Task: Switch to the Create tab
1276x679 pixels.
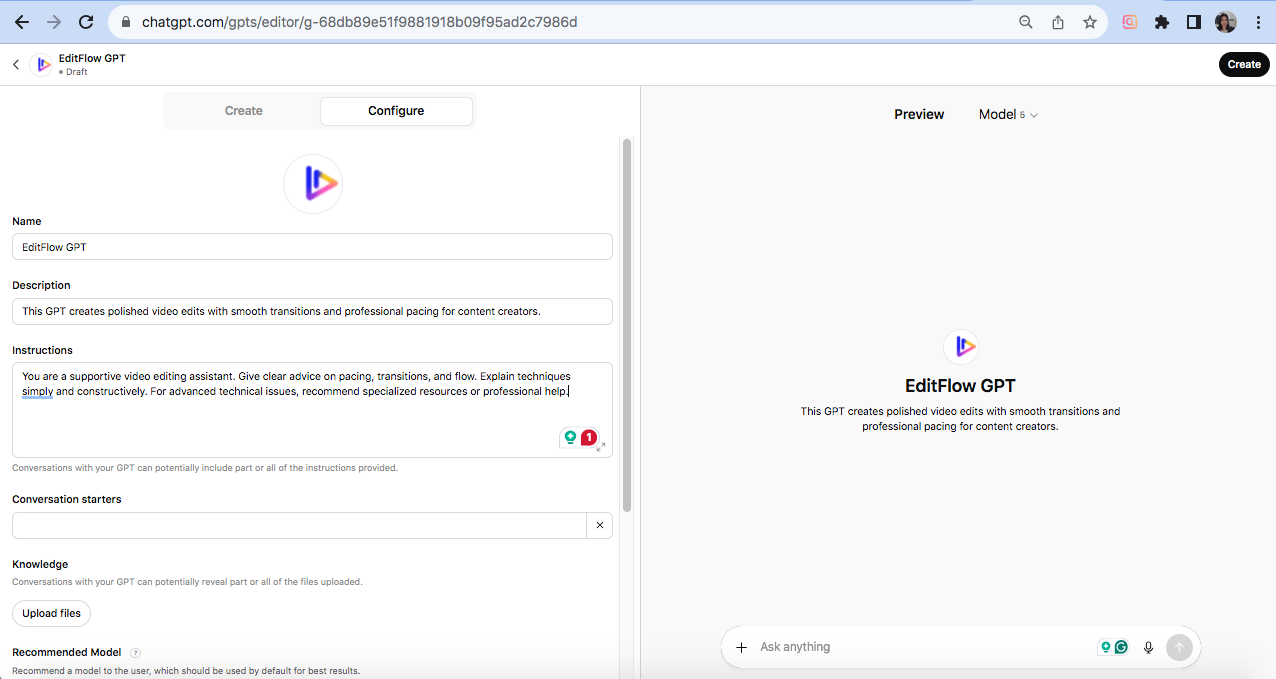Action: [x=243, y=111]
